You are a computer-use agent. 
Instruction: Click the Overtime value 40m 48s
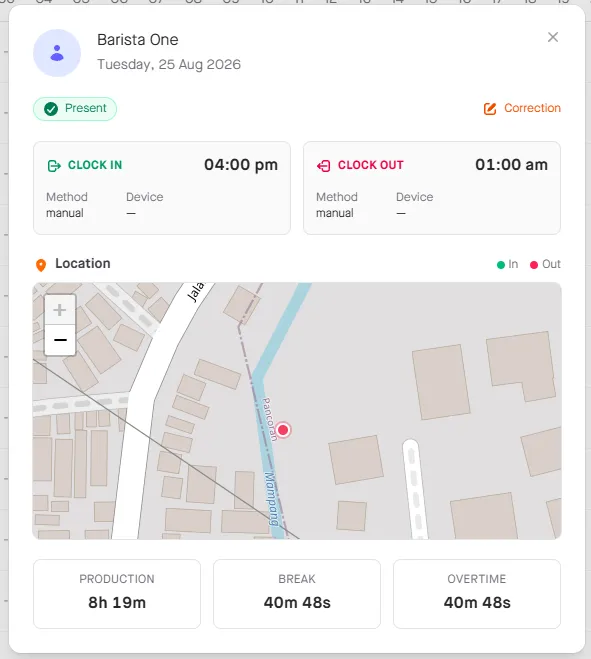(477, 603)
